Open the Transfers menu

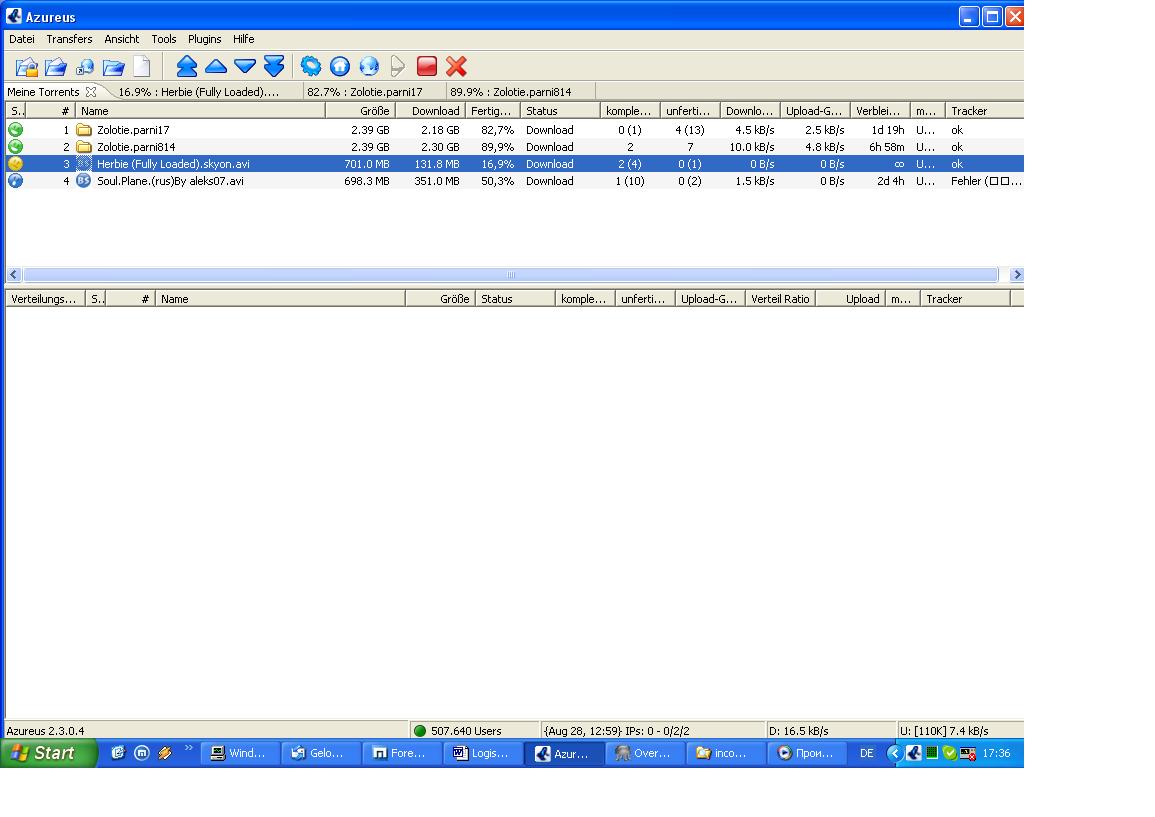point(69,39)
